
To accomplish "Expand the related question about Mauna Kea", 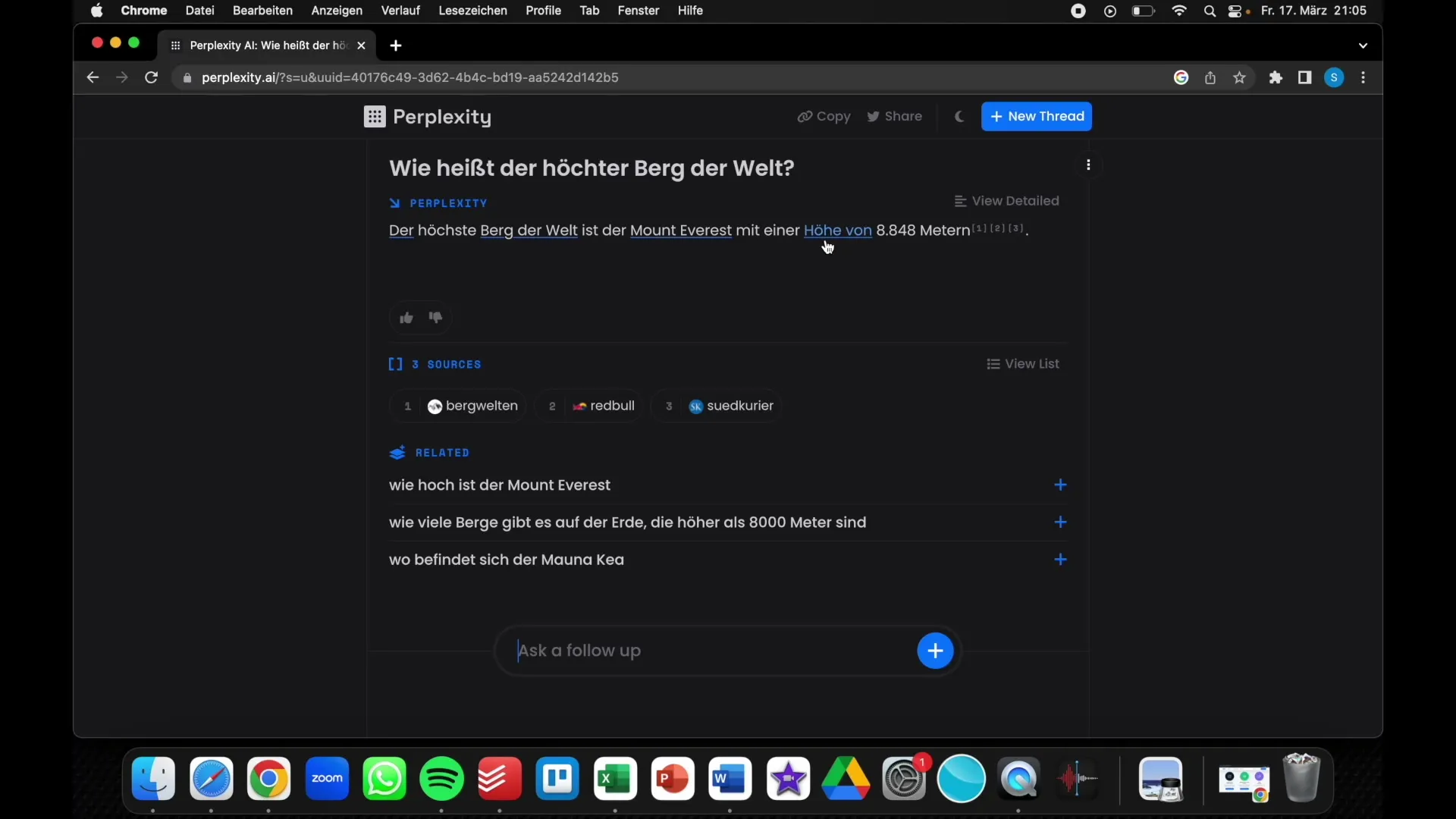I will 1059,559.
